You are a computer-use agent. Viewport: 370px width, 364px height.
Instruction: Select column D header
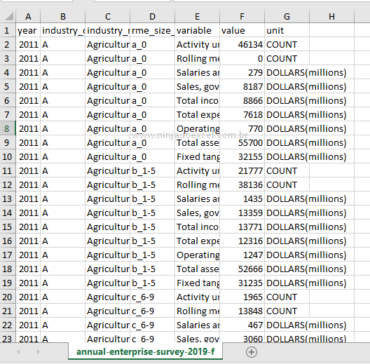(x=152, y=17)
